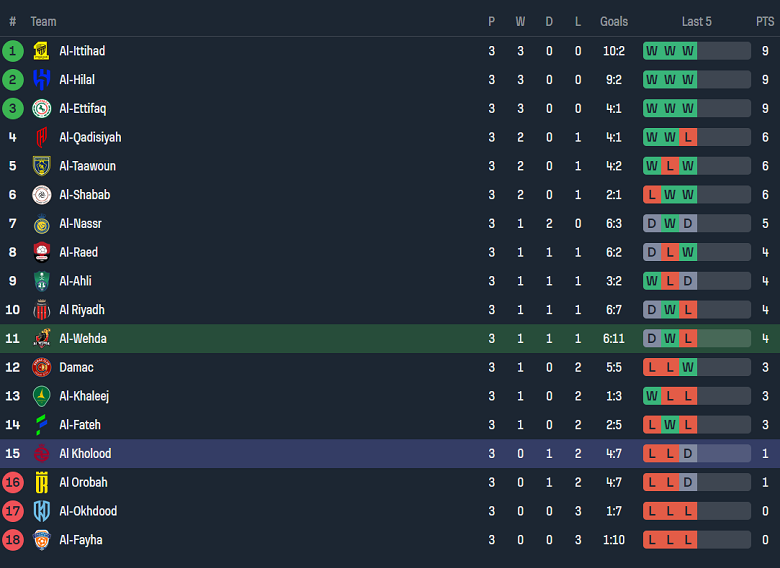Click the Al Orobah yellow crest

(41, 483)
